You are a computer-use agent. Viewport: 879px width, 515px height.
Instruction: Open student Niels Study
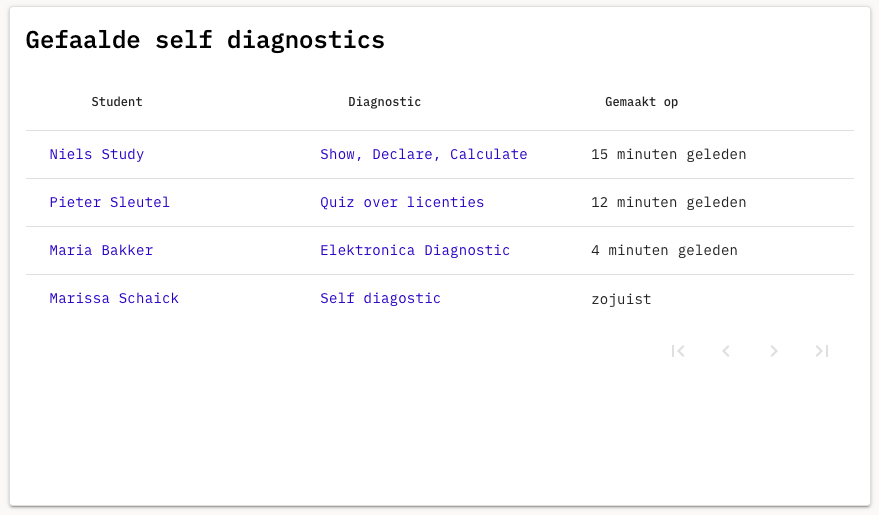tap(96, 155)
